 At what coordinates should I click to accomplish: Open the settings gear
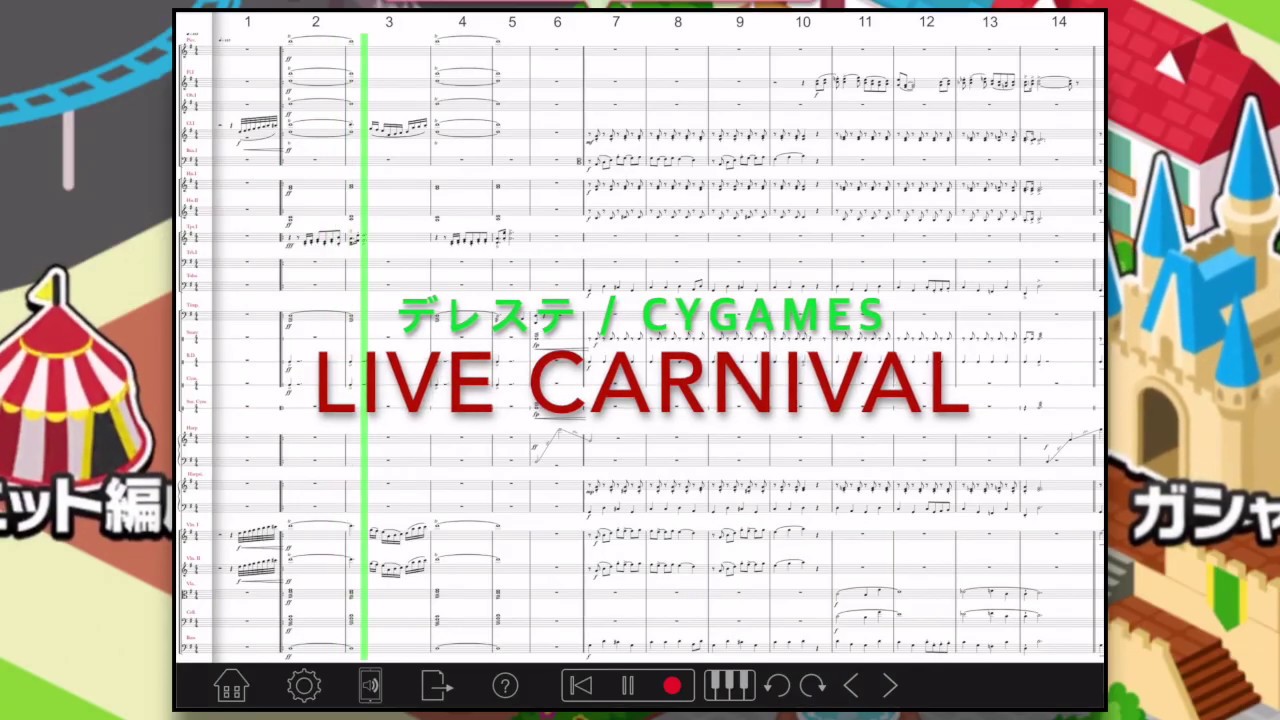coord(304,686)
